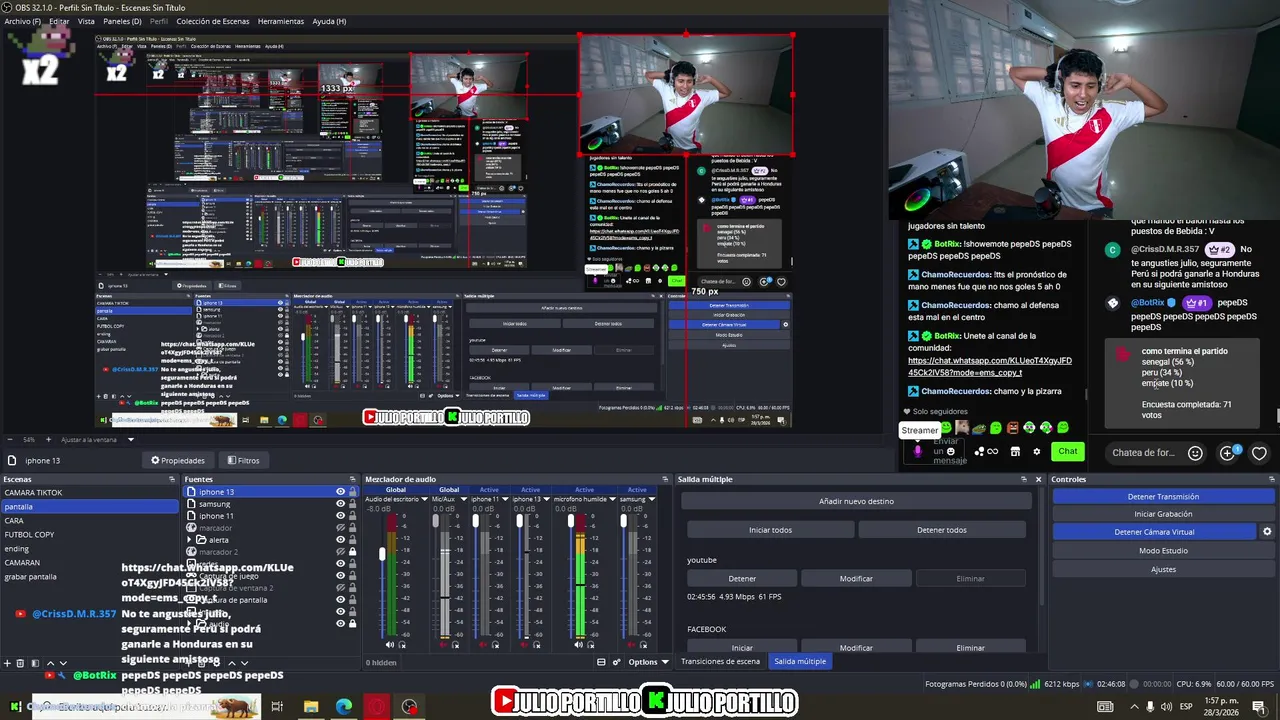Open Colección de Escenas menu

212,21
